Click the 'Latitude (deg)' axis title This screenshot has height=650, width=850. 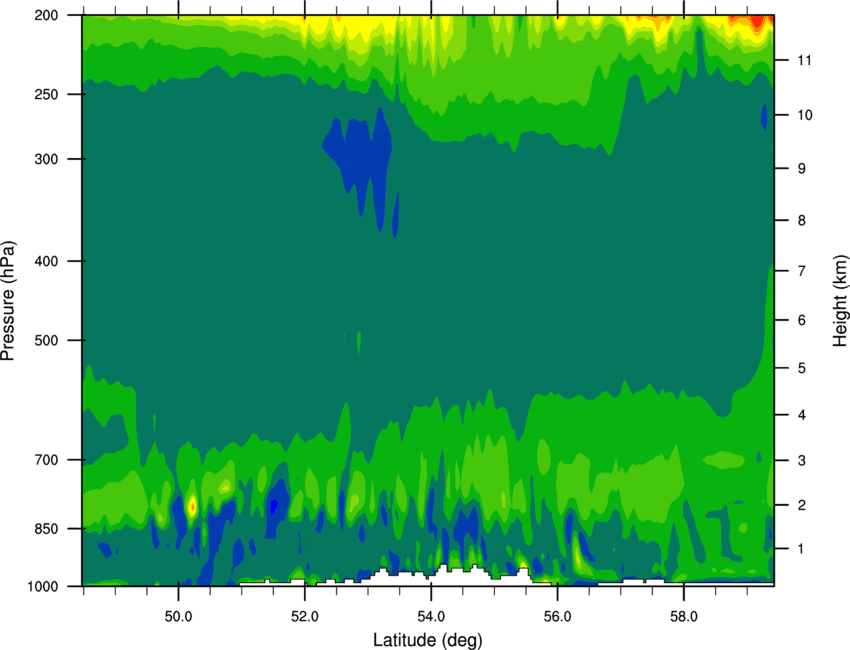pyautogui.click(x=427, y=640)
